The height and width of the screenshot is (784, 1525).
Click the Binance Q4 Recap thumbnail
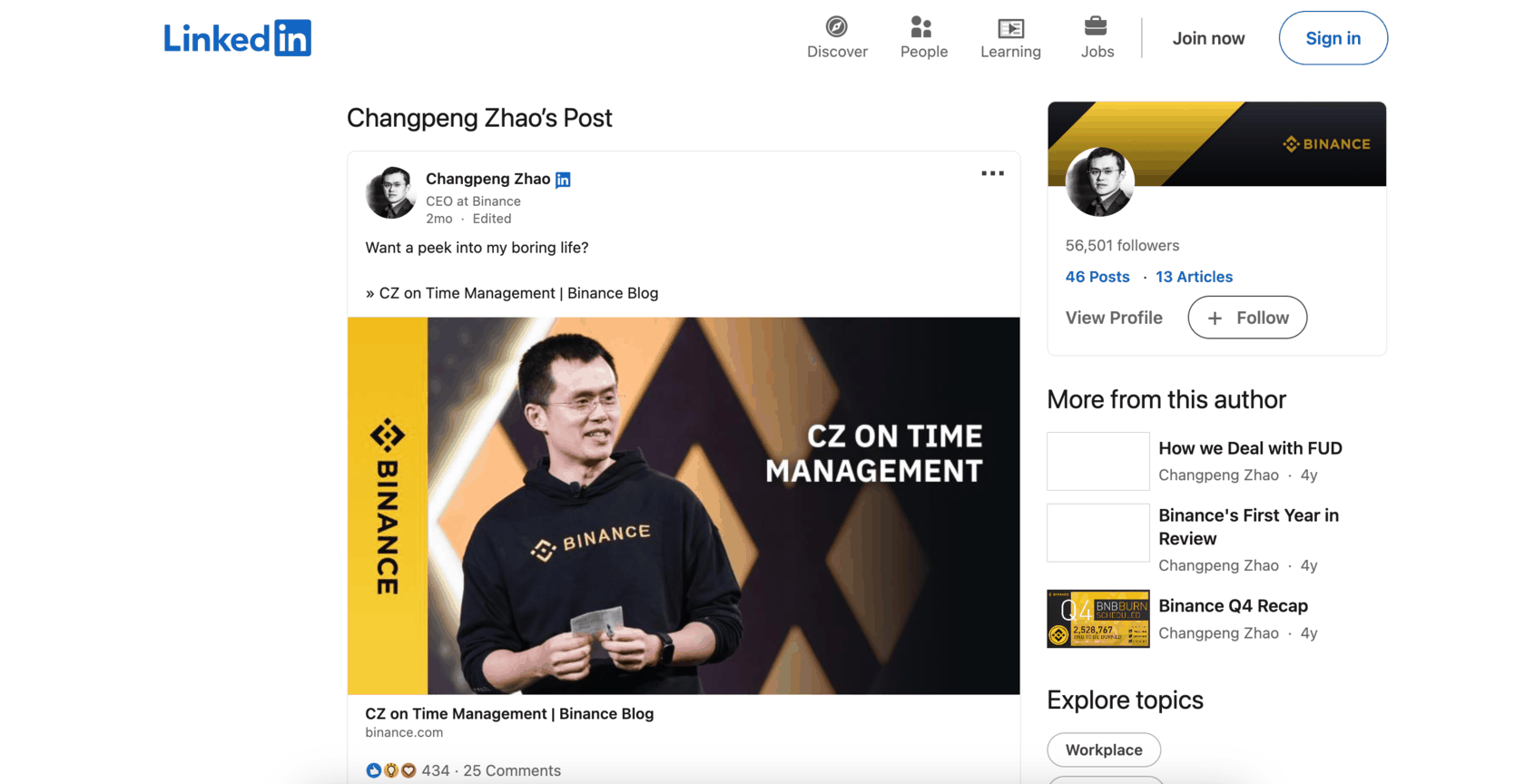tap(1098, 619)
